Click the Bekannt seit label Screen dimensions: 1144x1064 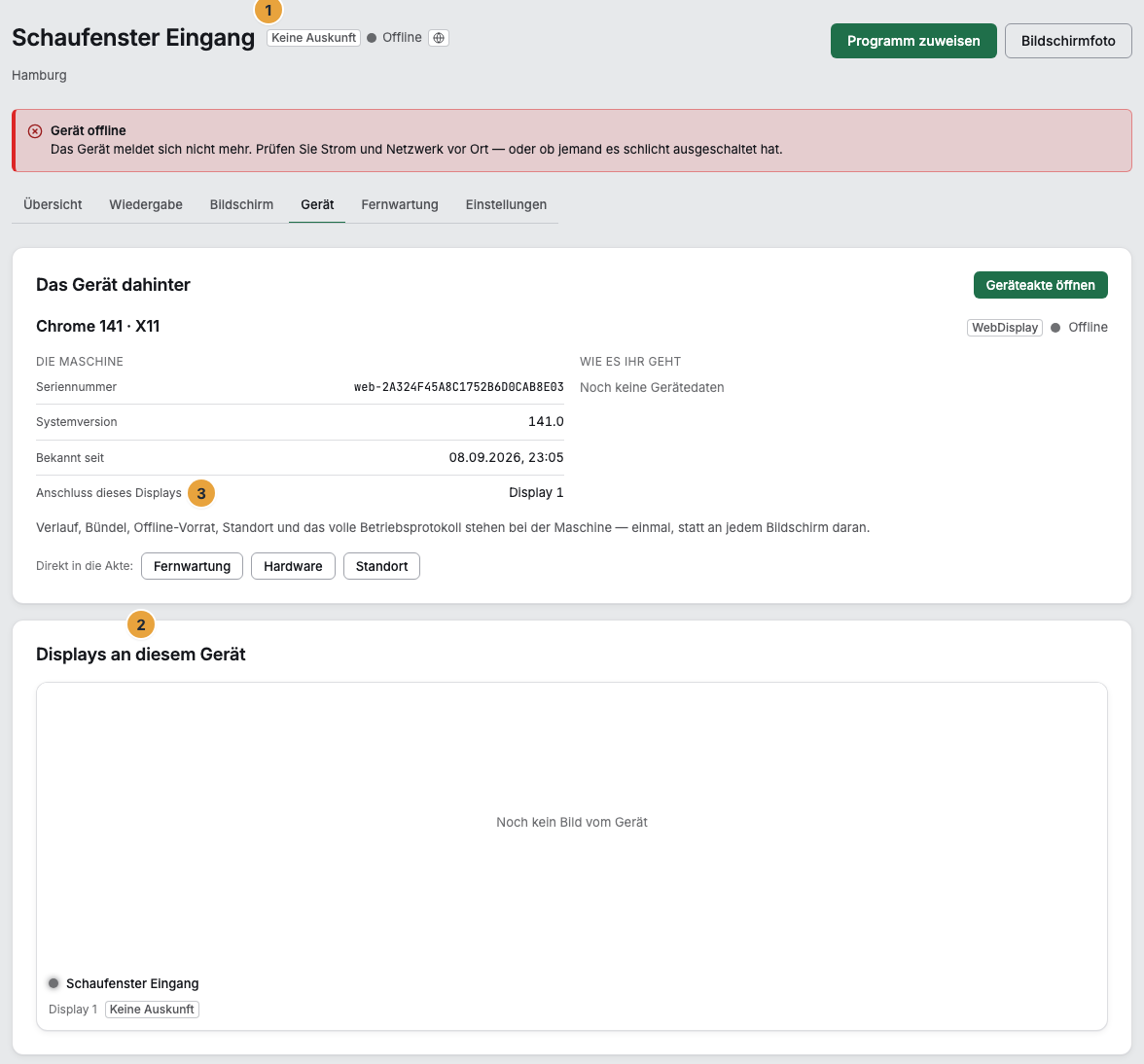tap(70, 458)
